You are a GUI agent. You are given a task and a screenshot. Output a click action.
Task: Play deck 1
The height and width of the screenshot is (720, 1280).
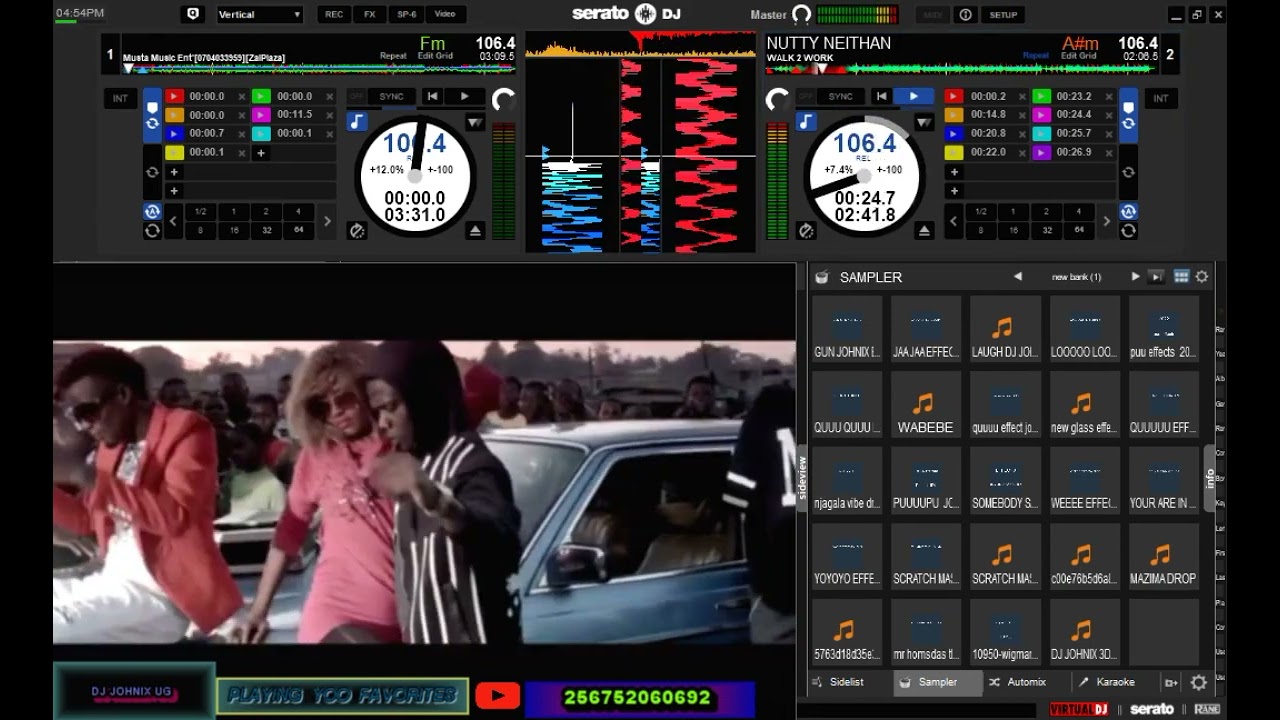[464, 96]
